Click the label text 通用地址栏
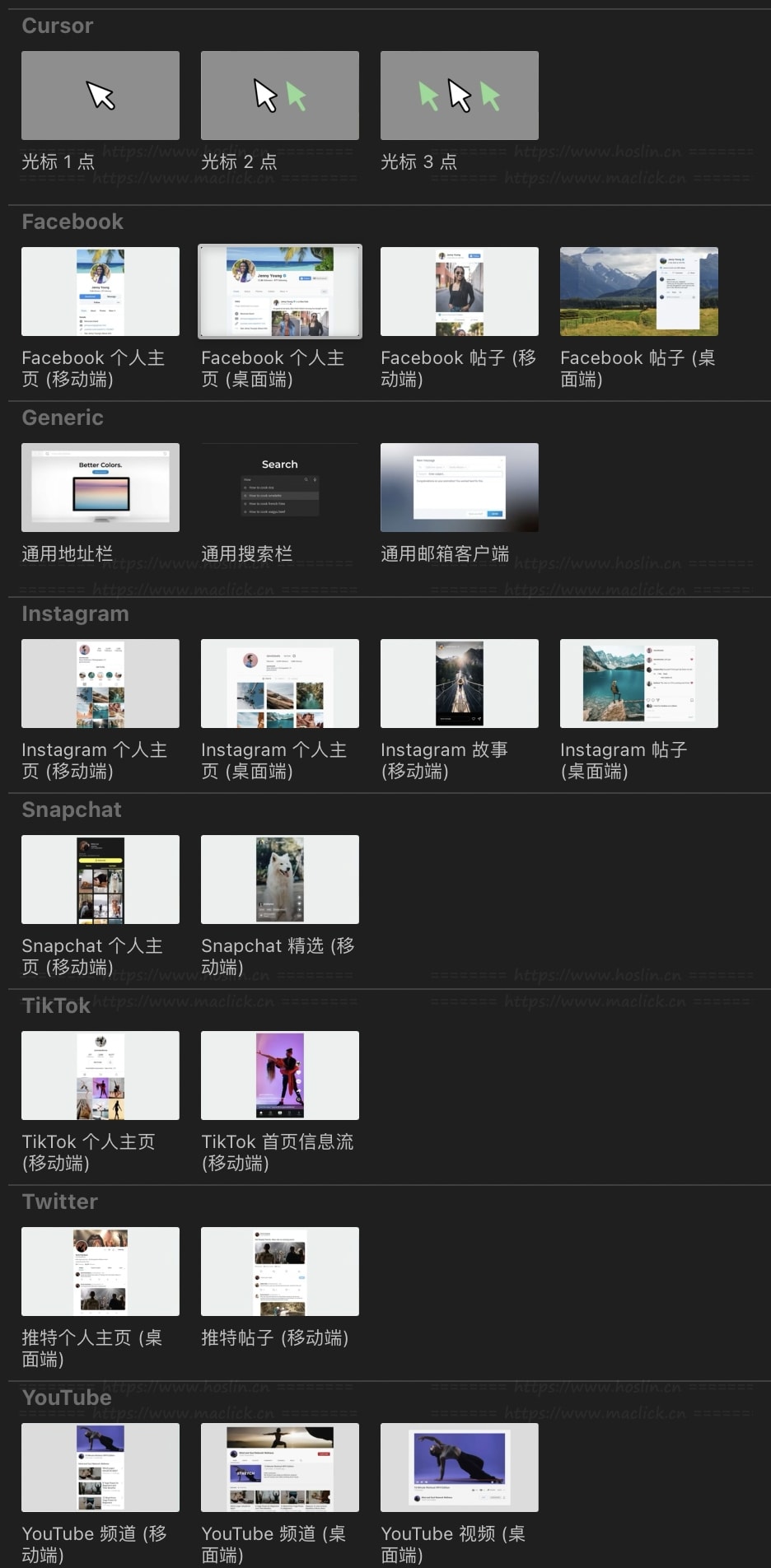Viewport: 771px width, 1568px height. point(67,553)
